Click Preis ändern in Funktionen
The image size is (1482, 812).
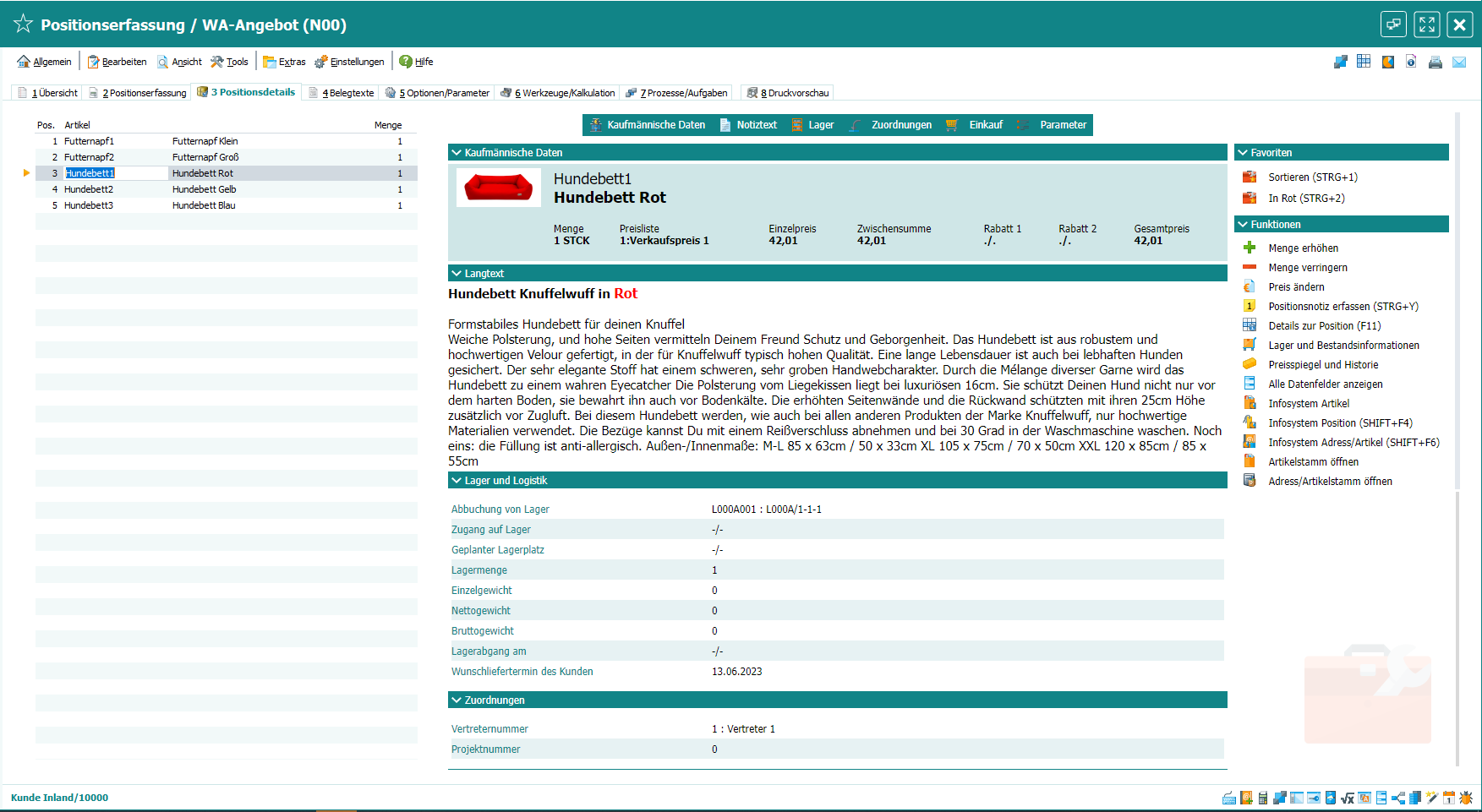pos(1296,287)
